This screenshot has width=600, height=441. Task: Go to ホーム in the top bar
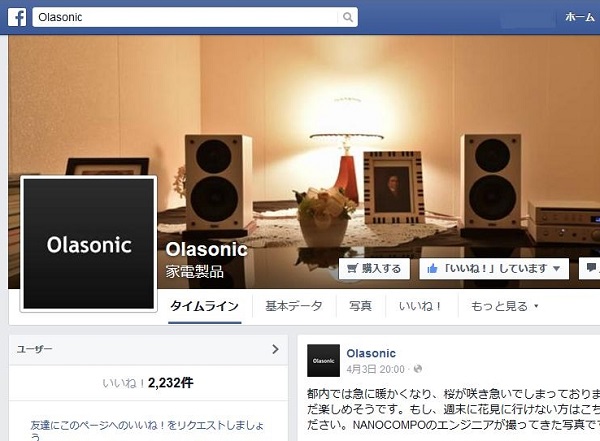click(x=580, y=17)
